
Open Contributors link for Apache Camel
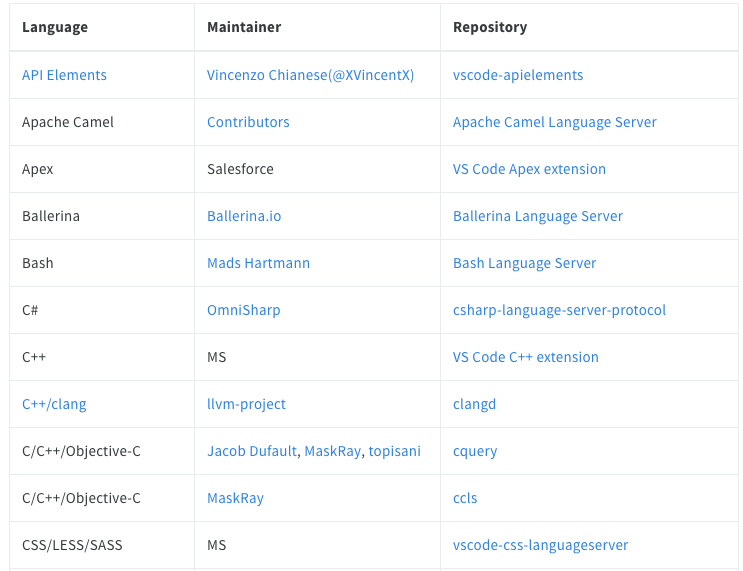click(248, 122)
